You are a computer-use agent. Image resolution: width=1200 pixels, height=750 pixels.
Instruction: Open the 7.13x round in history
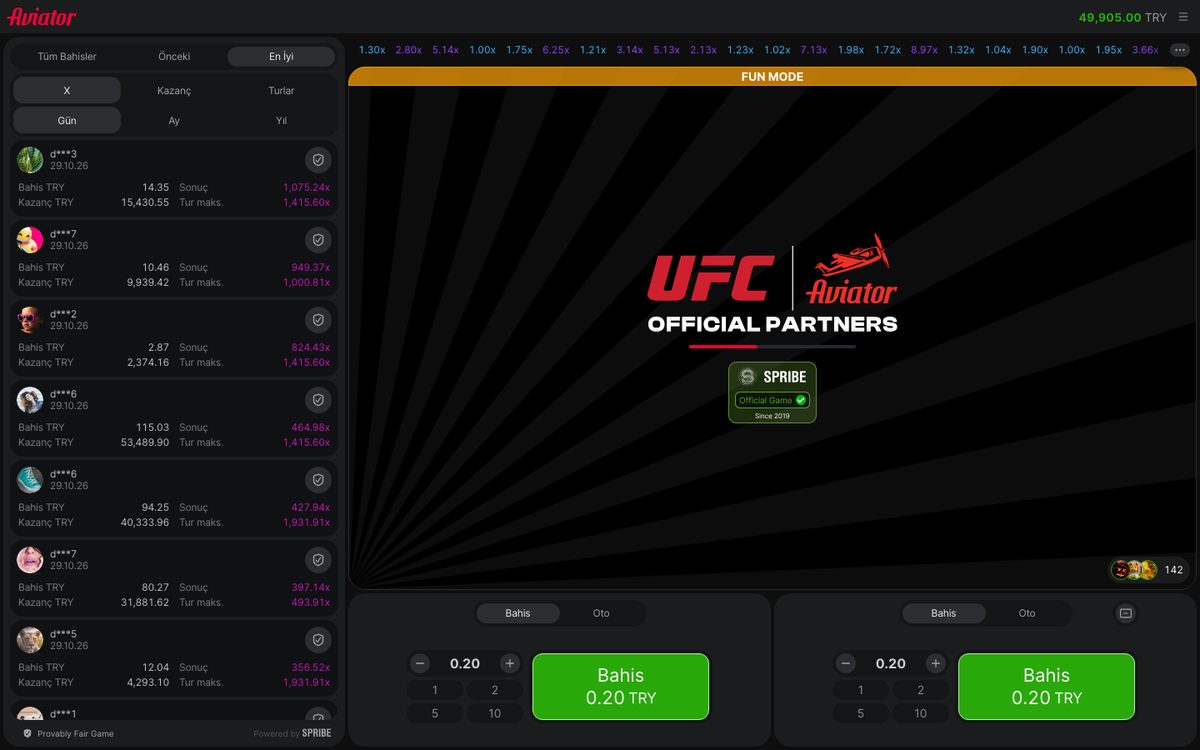(x=814, y=50)
